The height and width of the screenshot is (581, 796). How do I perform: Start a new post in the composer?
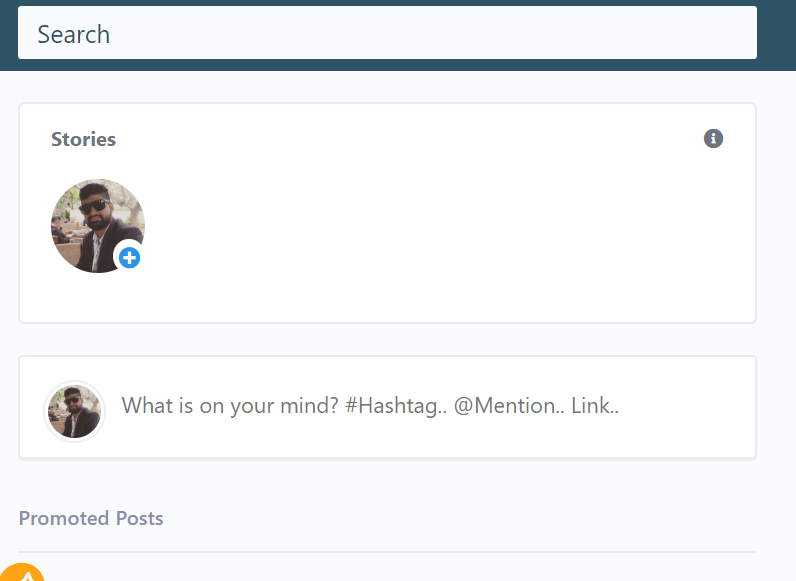pyautogui.click(x=370, y=406)
